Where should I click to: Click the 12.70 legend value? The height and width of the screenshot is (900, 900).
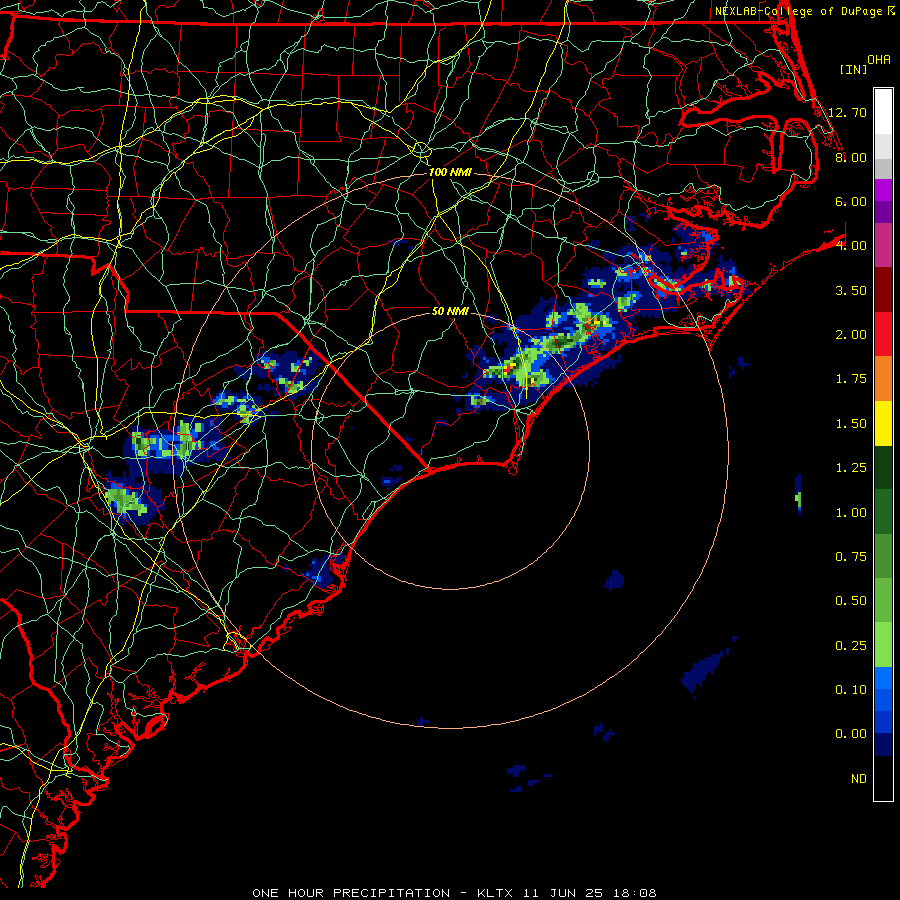point(847,112)
